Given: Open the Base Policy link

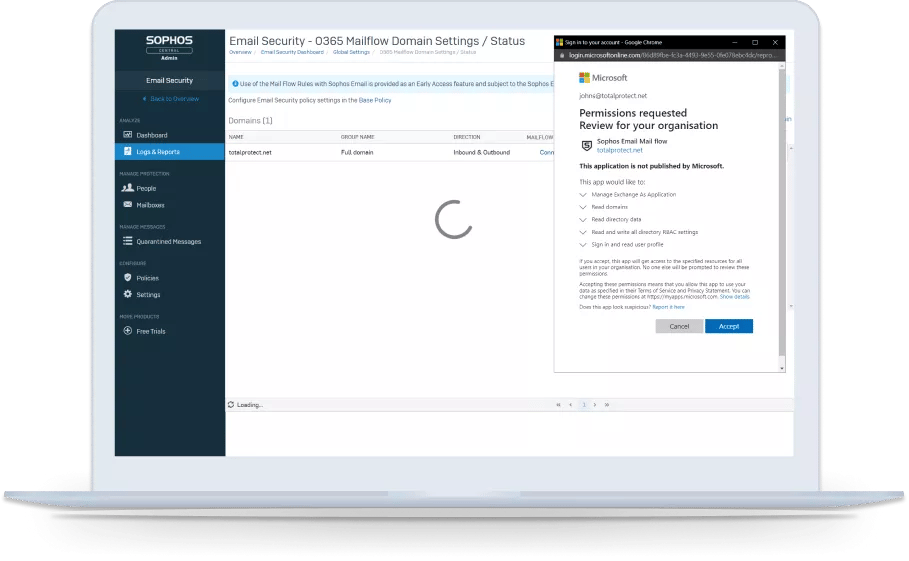Looking at the screenshot, I should pyautogui.click(x=375, y=100).
